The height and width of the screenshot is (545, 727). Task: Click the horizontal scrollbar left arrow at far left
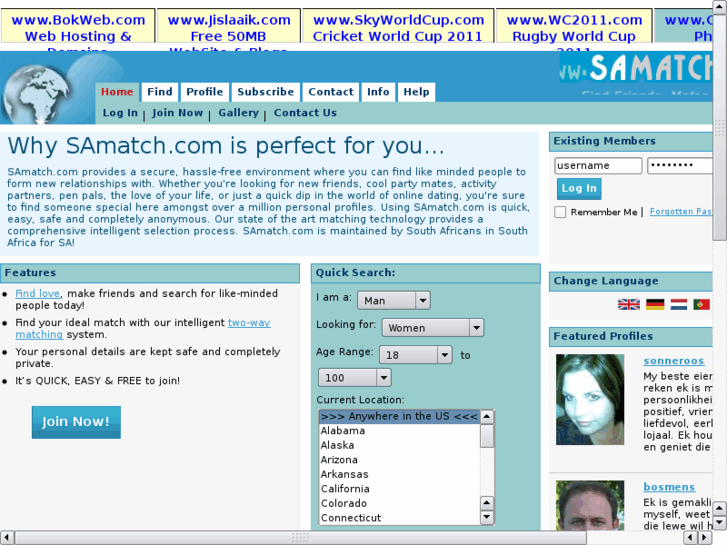[x=6, y=538]
